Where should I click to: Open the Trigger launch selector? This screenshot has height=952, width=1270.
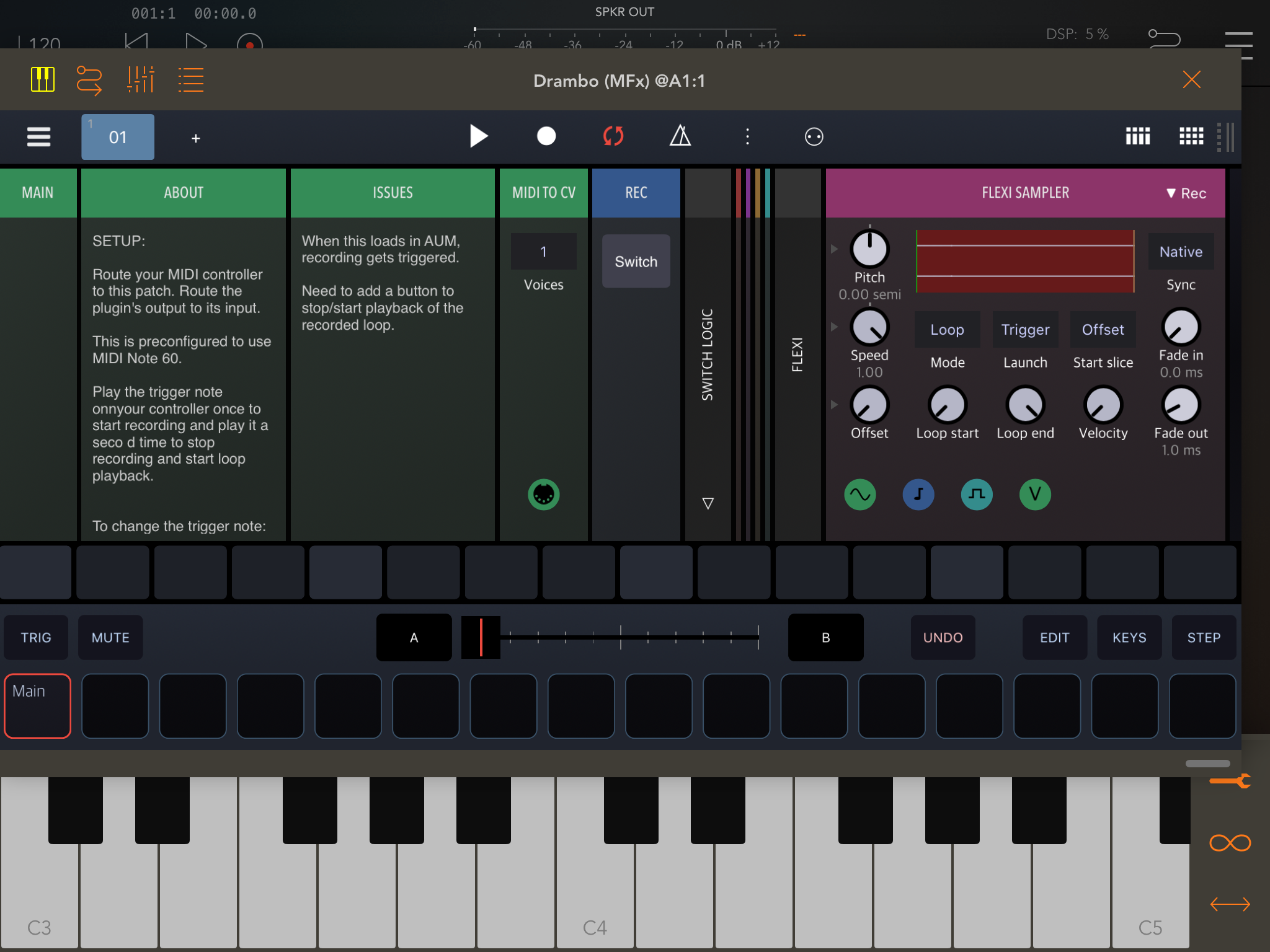(1025, 330)
